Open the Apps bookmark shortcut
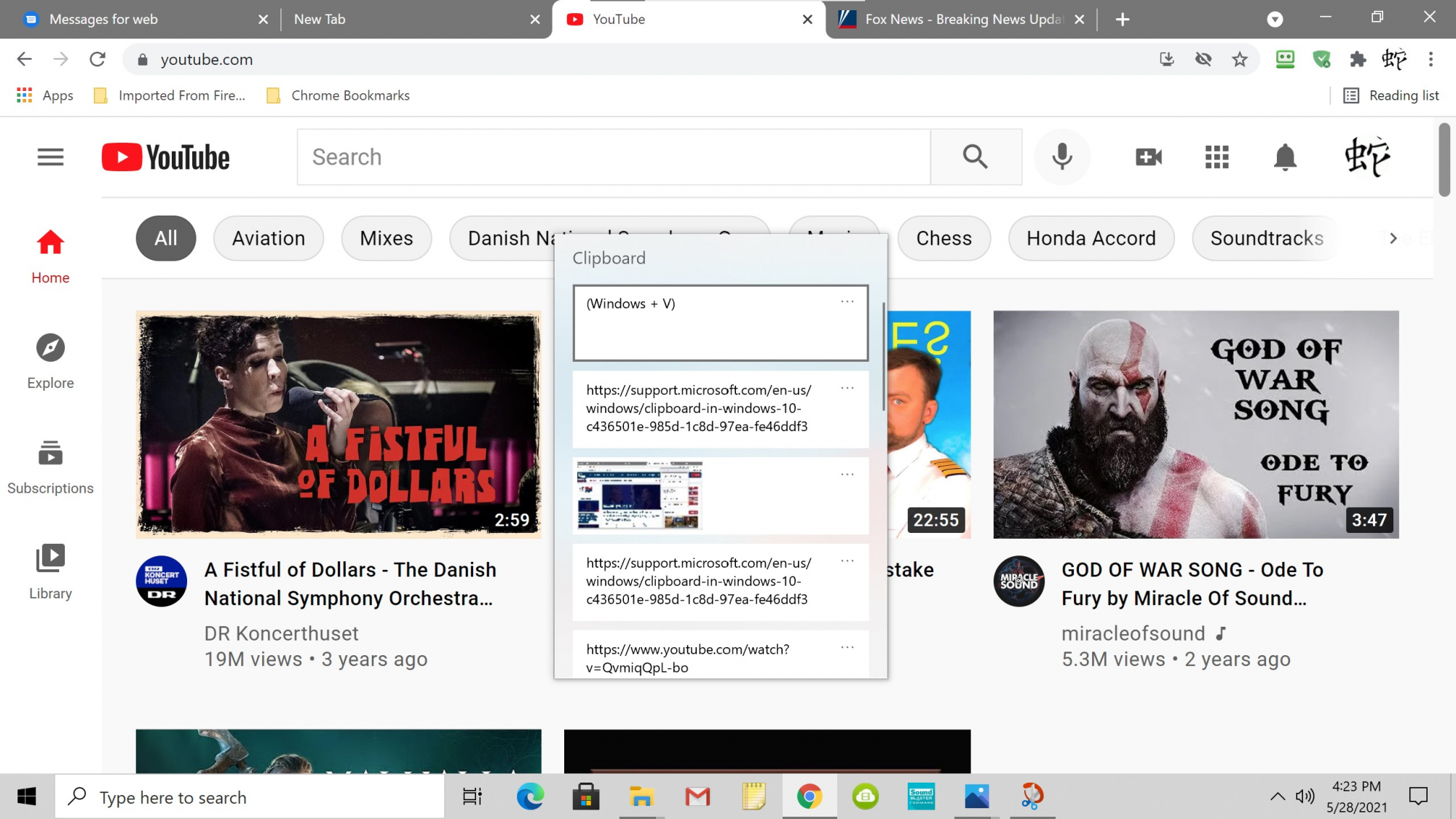 pyautogui.click(x=45, y=95)
